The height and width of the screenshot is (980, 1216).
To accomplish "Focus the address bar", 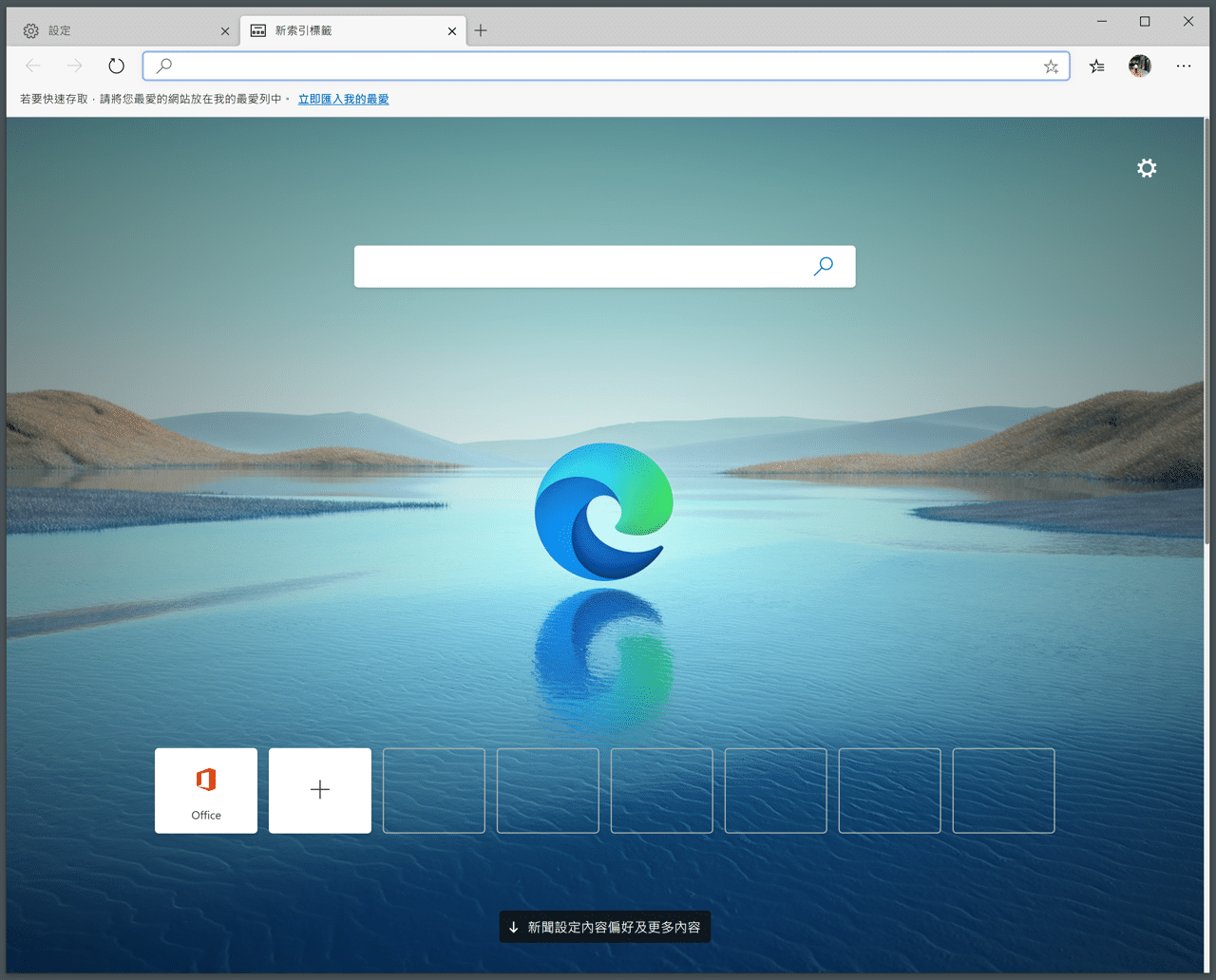I will pos(606,66).
